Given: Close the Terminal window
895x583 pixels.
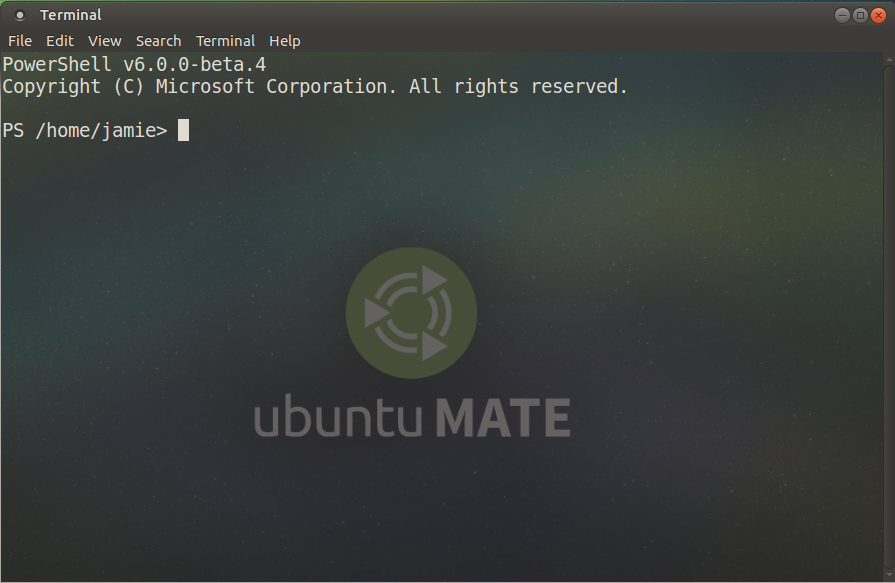Looking at the screenshot, I should click(x=880, y=14).
